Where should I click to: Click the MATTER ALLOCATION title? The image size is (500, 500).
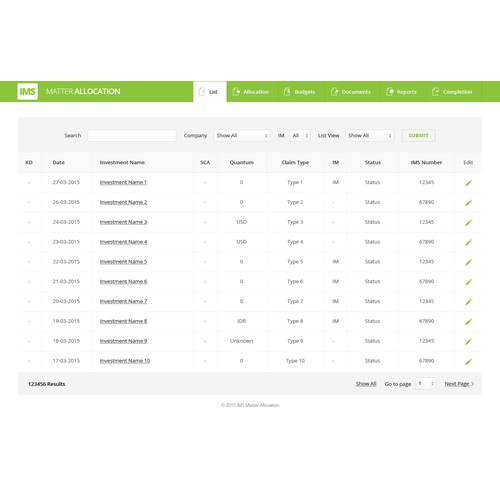pos(83,91)
